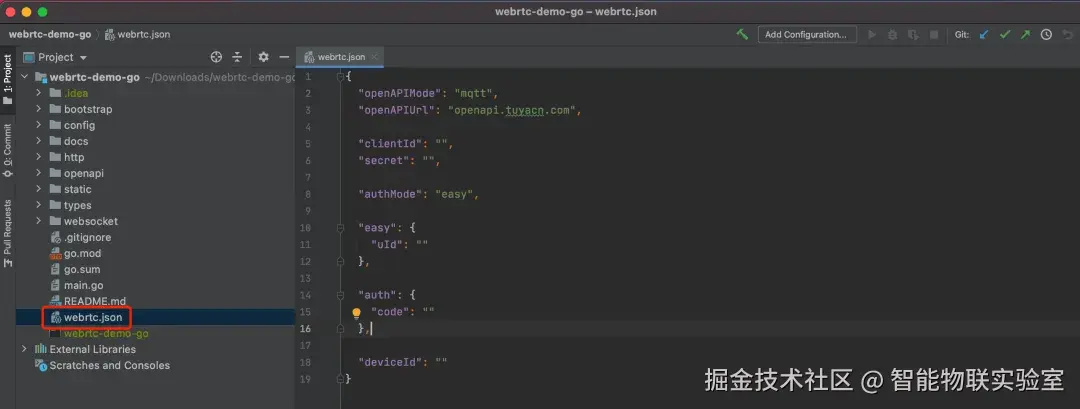Click the Locate file crosshair icon
The height and width of the screenshot is (409, 1080).
(x=216, y=57)
